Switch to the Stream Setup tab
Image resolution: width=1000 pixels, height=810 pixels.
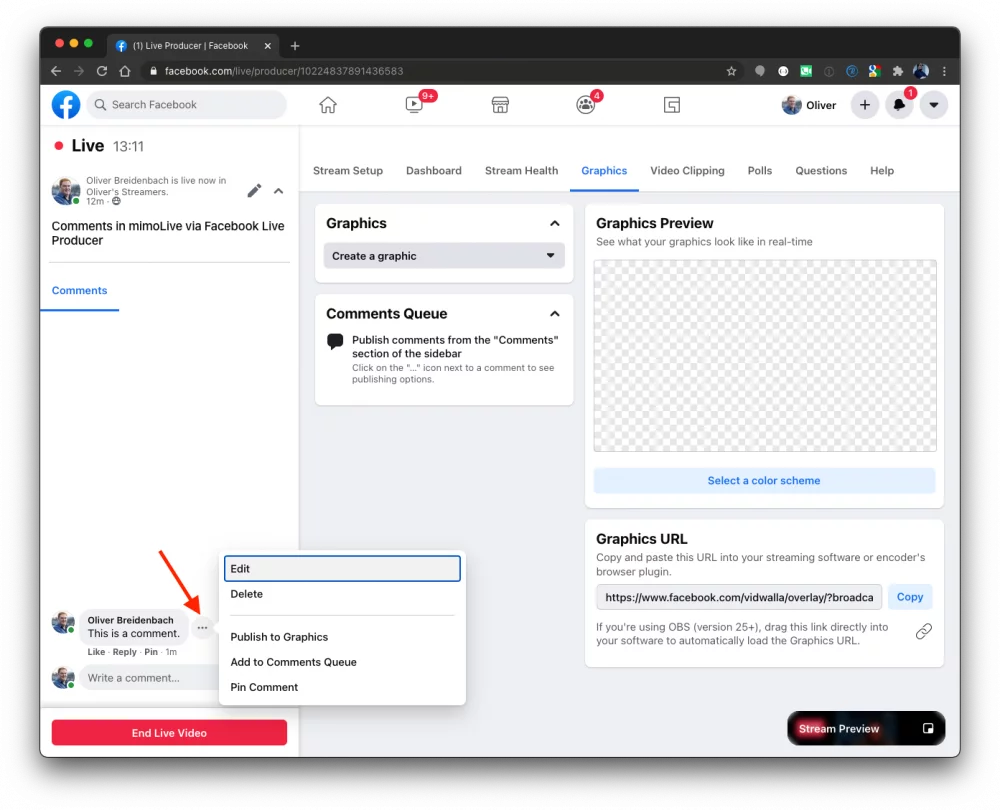tap(348, 170)
